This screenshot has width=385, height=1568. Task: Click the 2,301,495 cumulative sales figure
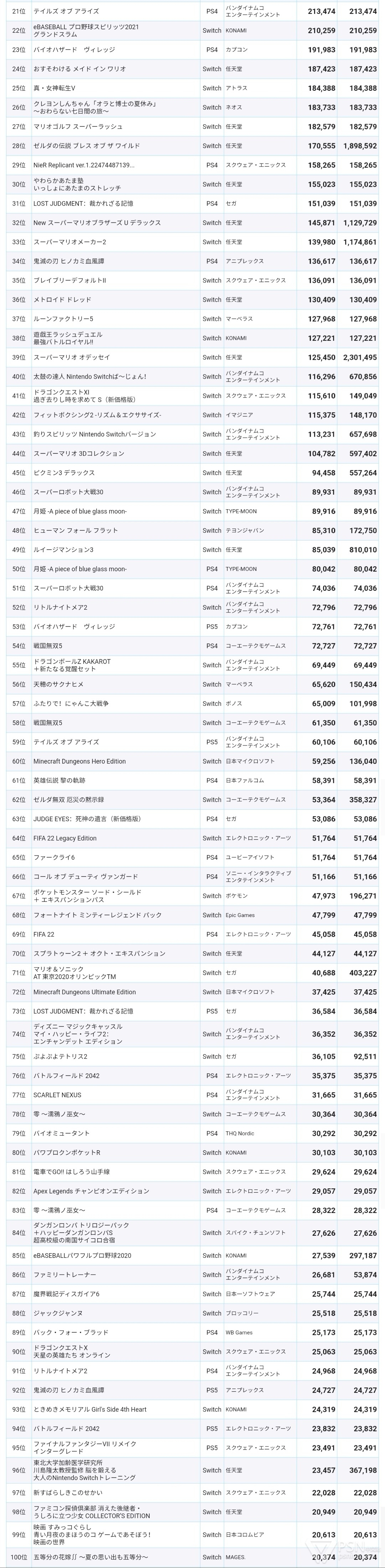359,357
